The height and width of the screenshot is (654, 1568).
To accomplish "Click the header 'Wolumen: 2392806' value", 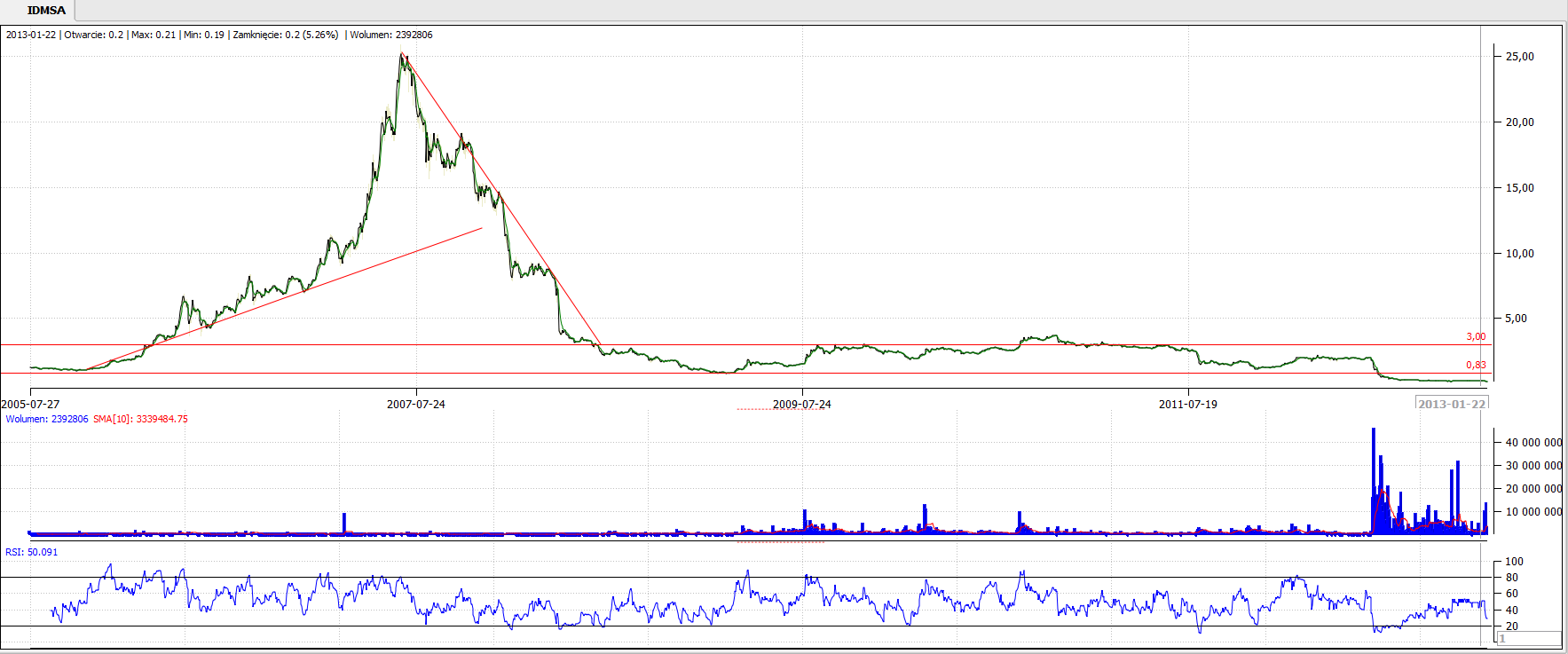I will [x=391, y=35].
